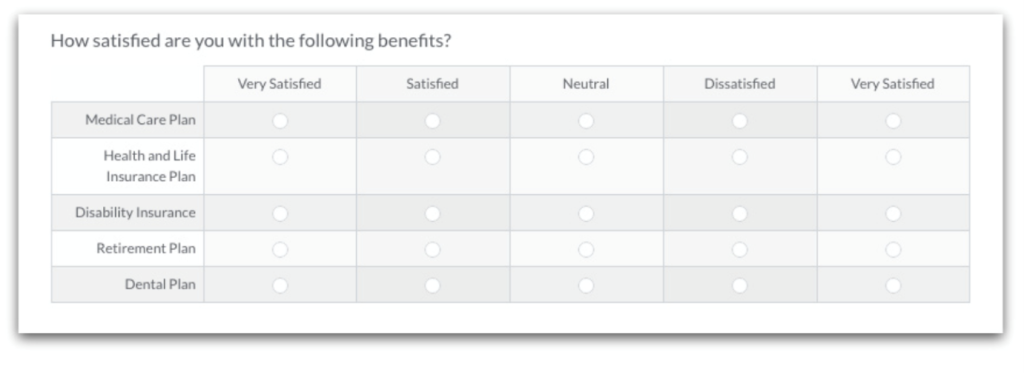The height and width of the screenshot is (373, 1024).
Task: Choose Neutral for Health and Life Insurance Plan
Action: 586,157
